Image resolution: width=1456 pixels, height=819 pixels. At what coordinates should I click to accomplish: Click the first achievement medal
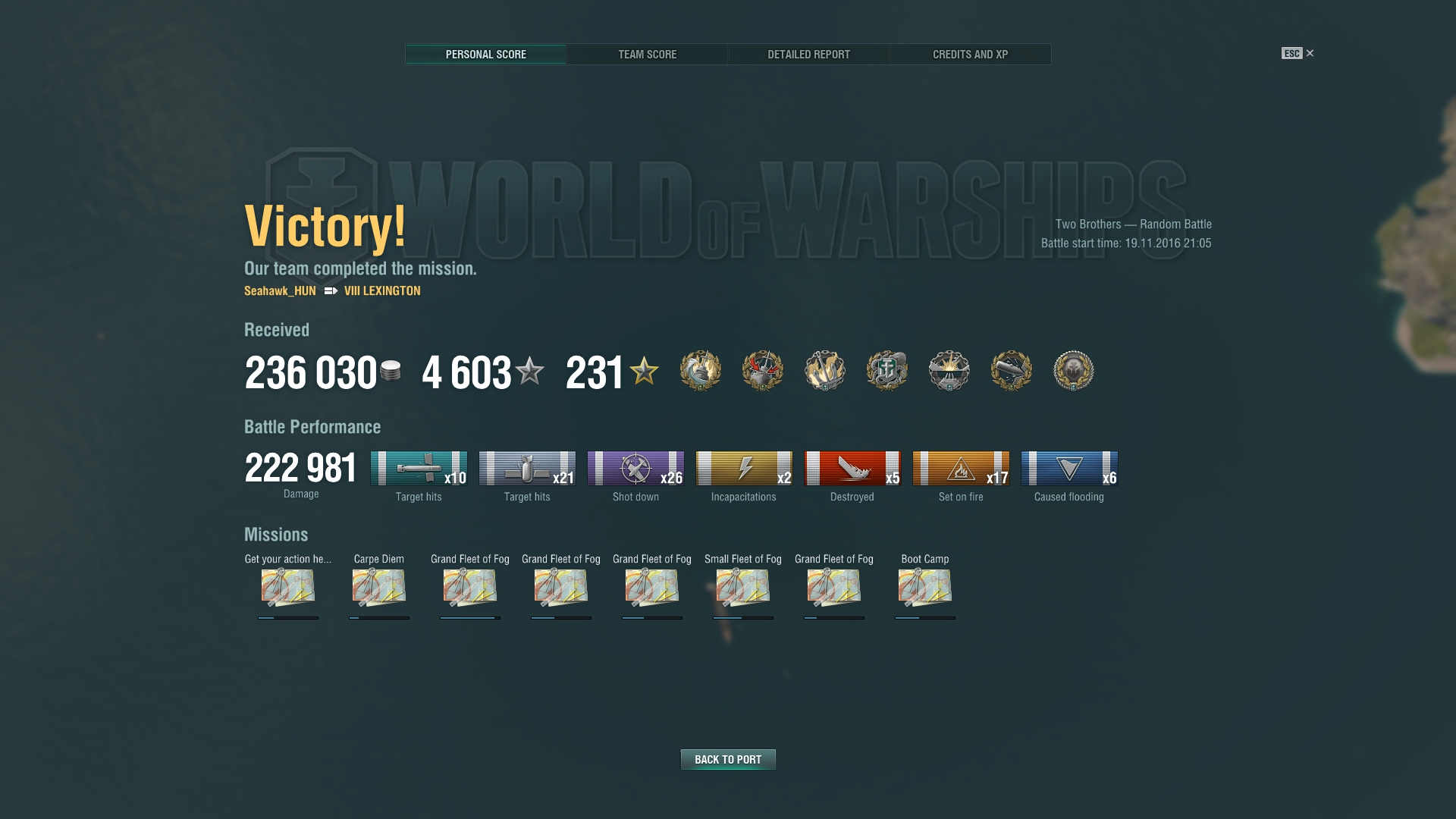pos(701,371)
